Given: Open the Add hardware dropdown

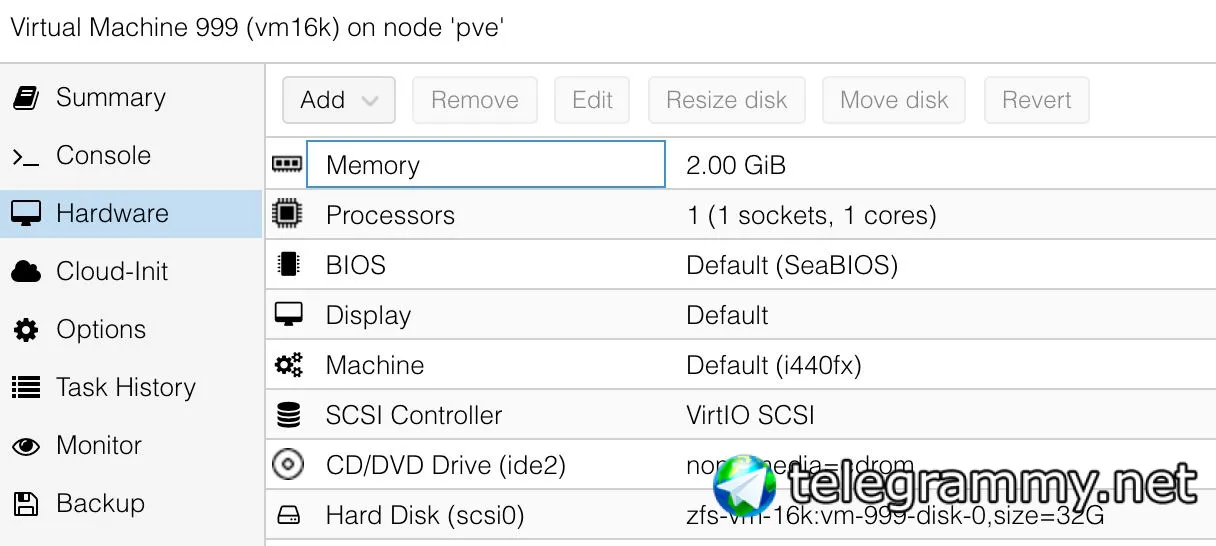Looking at the screenshot, I should click(339, 100).
